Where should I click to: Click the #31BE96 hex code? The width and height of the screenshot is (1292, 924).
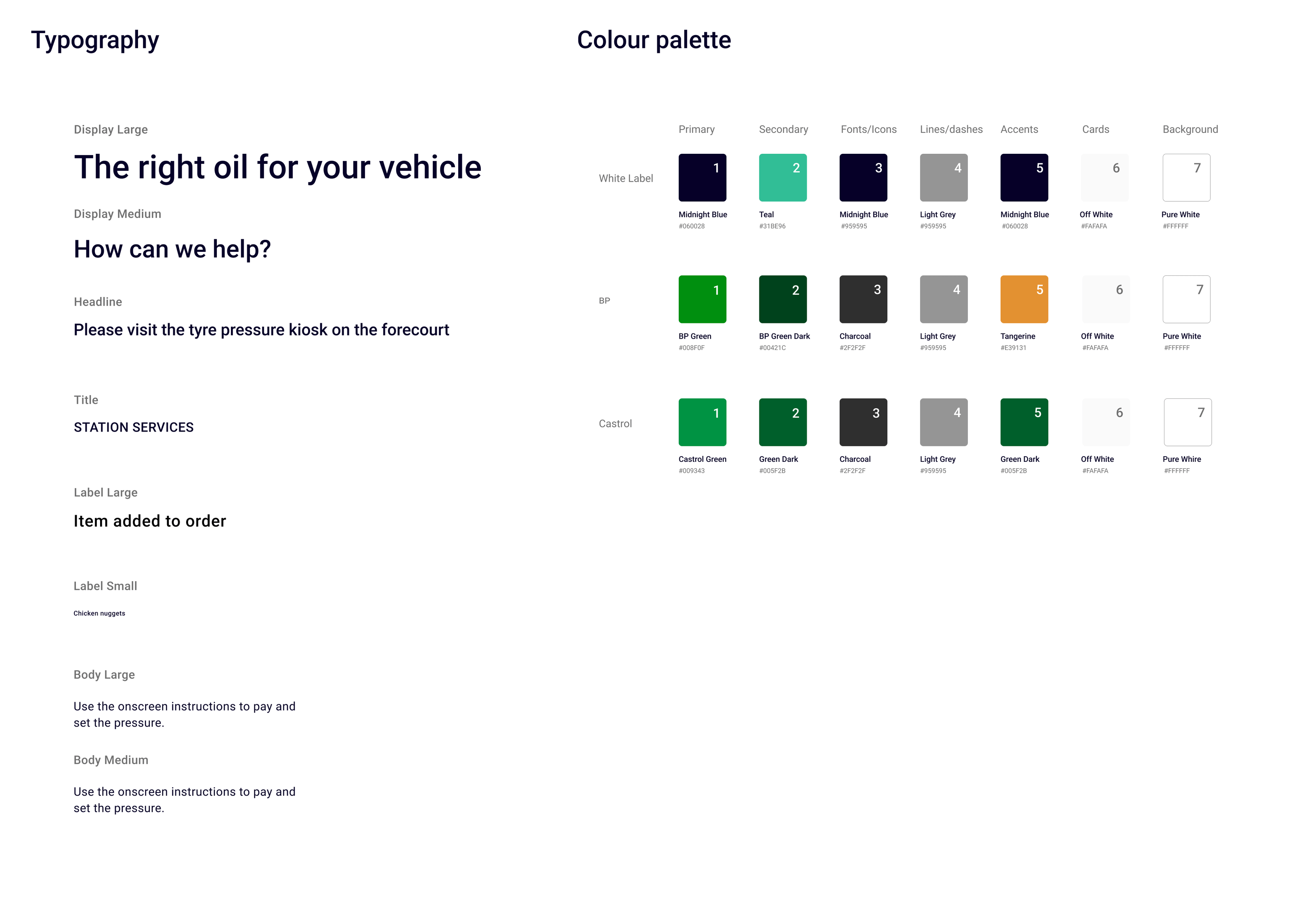(x=772, y=226)
